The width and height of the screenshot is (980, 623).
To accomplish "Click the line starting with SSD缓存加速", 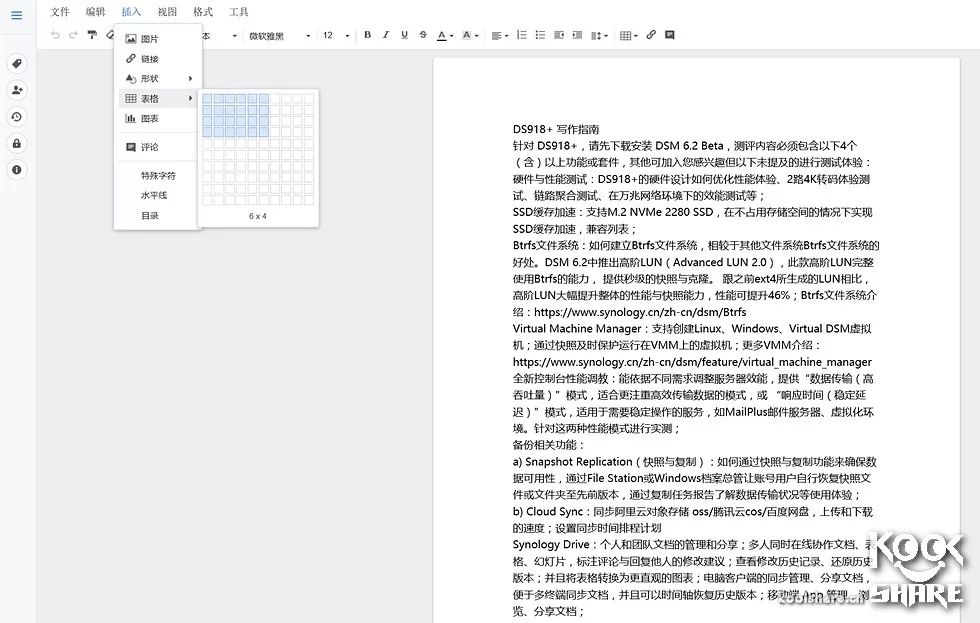I will click(692, 212).
